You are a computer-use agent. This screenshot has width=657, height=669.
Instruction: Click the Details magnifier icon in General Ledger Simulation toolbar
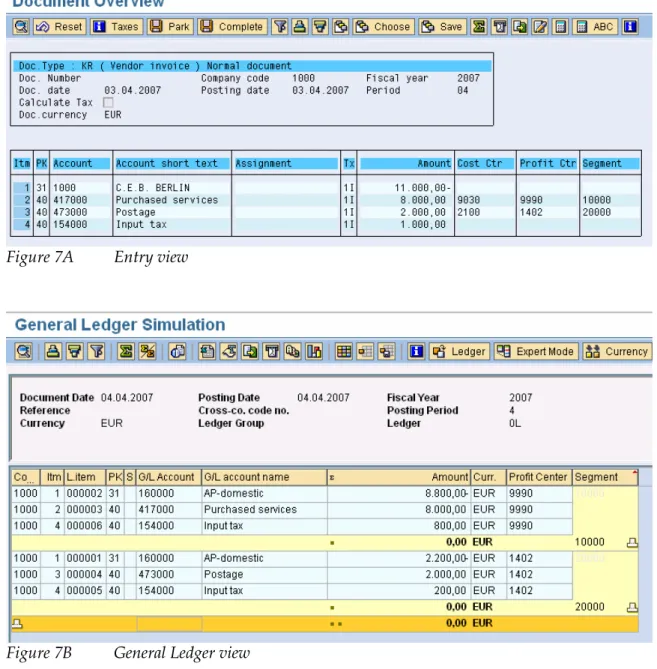(x=23, y=352)
